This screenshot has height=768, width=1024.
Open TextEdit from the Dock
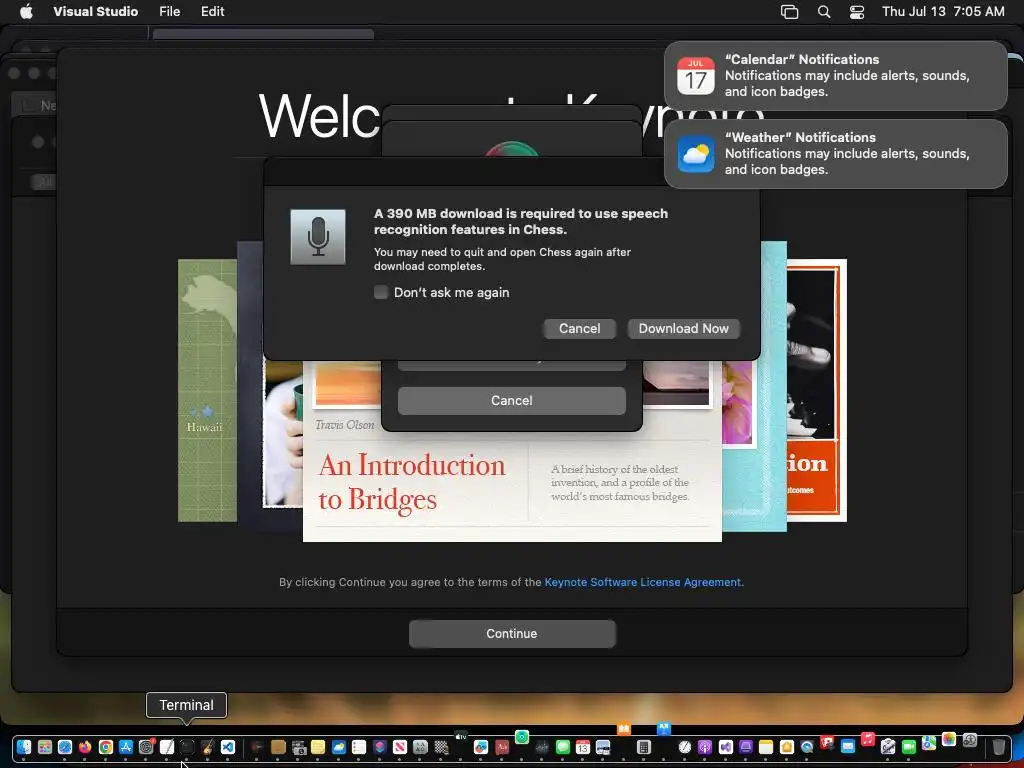pos(167,747)
